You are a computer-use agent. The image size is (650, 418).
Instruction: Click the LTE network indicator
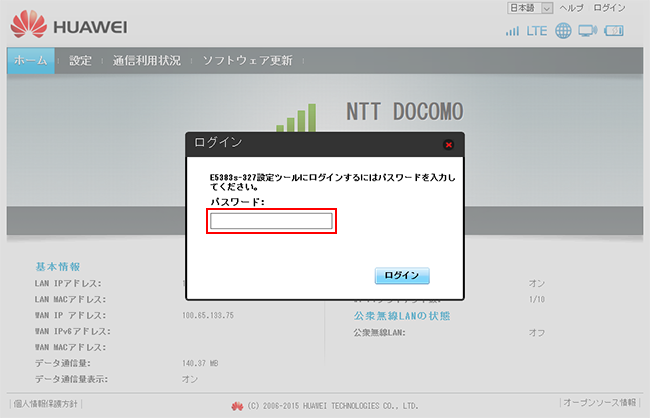coord(537,31)
